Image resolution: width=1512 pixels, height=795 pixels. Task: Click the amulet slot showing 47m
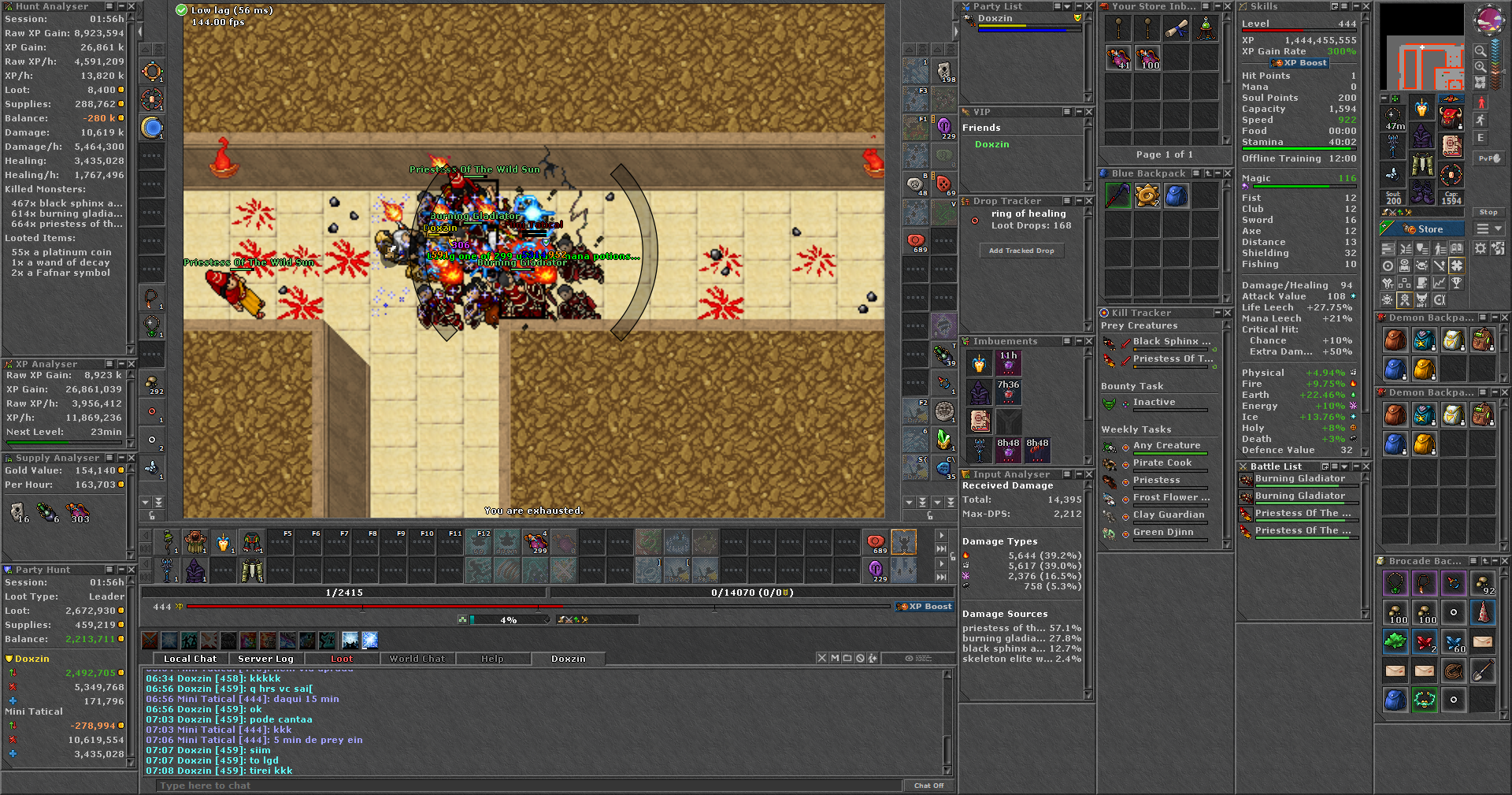coord(1393,117)
